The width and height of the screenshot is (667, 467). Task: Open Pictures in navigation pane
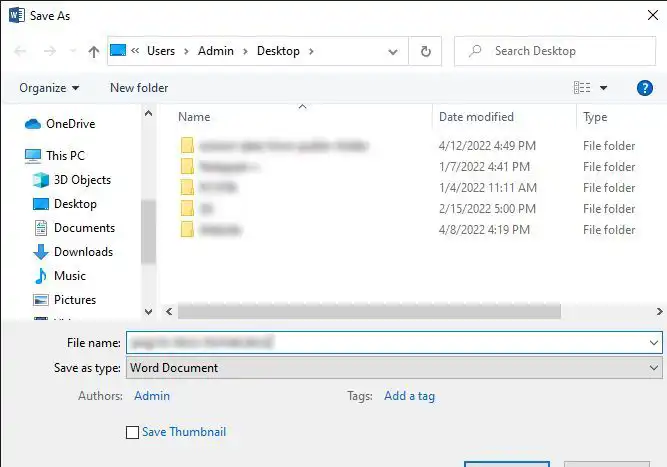click(x=64, y=300)
